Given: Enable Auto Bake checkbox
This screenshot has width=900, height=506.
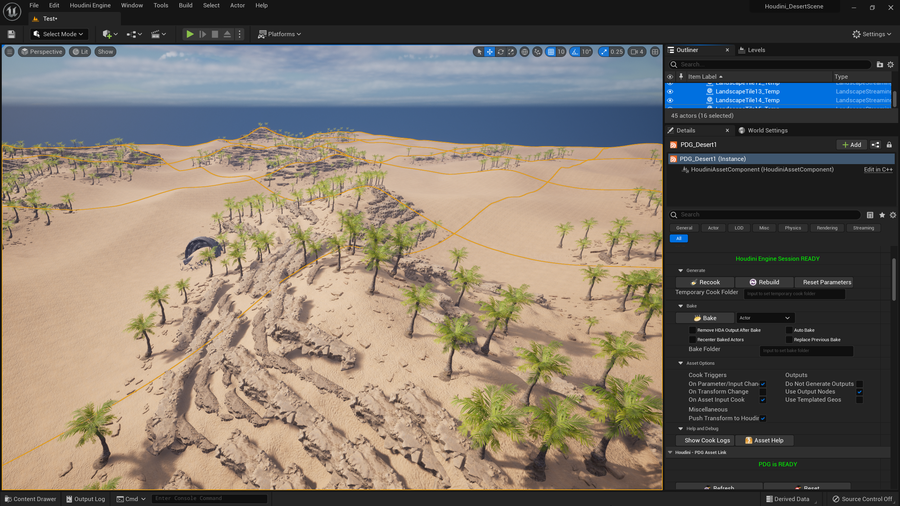Looking at the screenshot, I should (788, 329).
